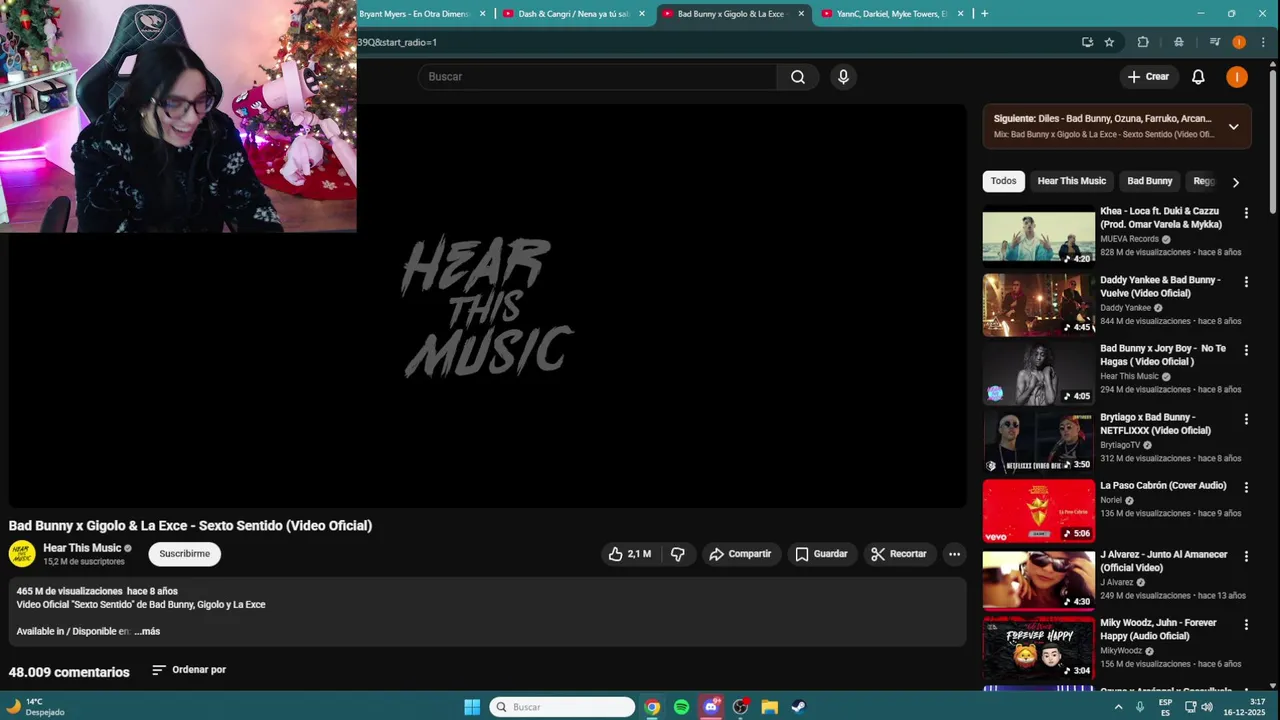Click the Compartir share button
The image size is (1280, 720).
point(740,554)
